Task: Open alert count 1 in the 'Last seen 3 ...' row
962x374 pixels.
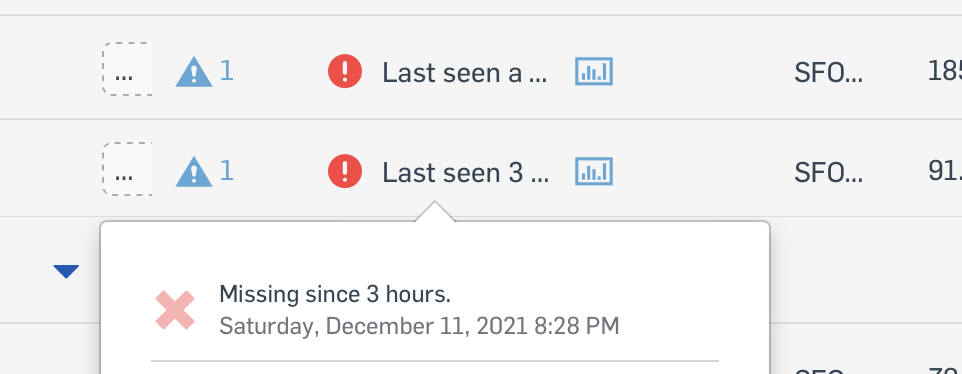Action: pyautogui.click(x=226, y=170)
